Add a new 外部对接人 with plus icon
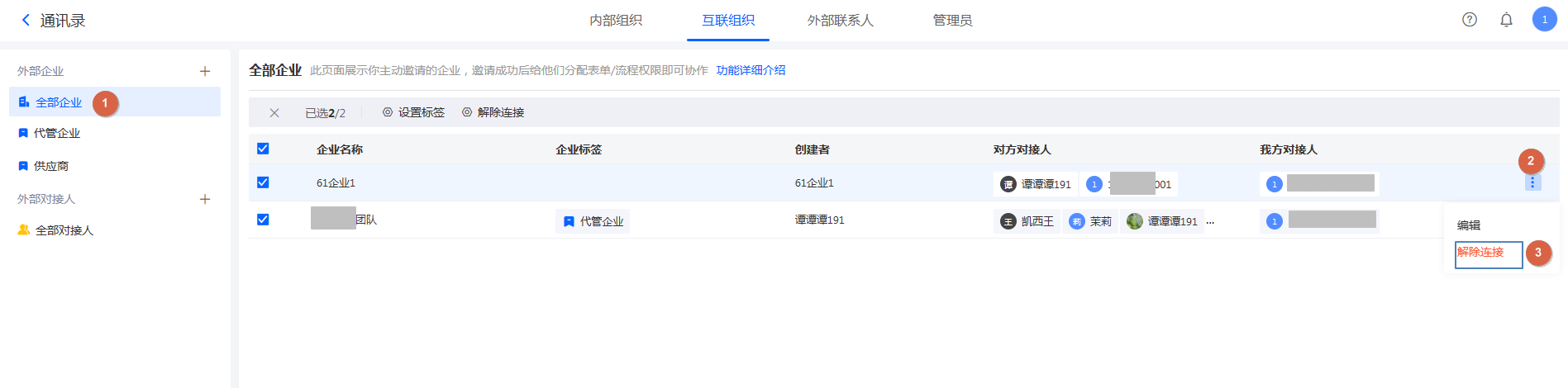This screenshot has width=1568, height=388. click(x=205, y=200)
